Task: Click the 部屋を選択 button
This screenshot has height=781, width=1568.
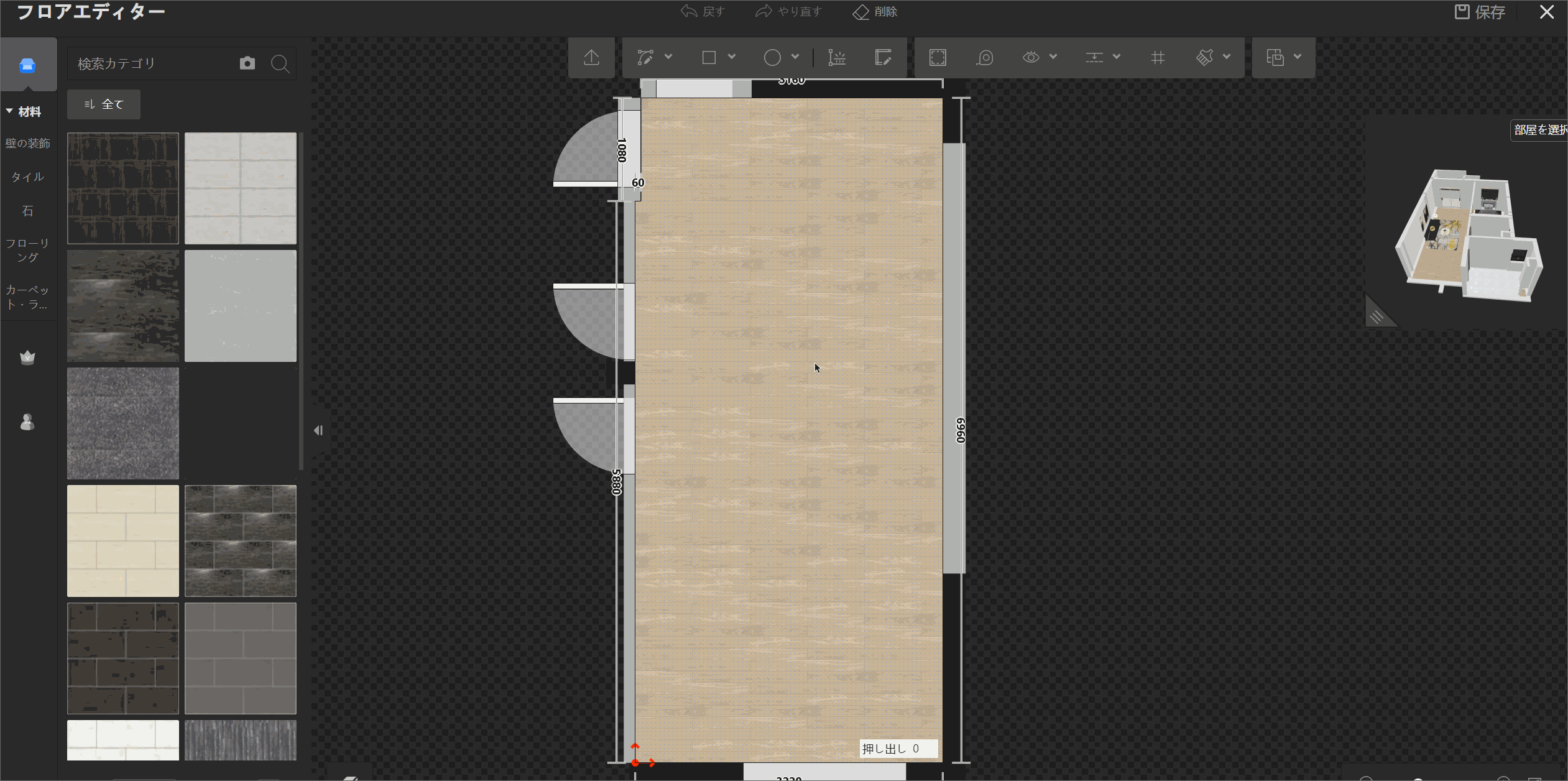Action: [1539, 130]
